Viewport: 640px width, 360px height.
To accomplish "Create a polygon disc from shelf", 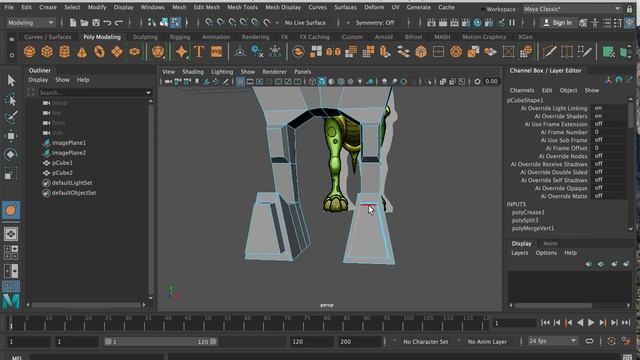I will [134, 52].
